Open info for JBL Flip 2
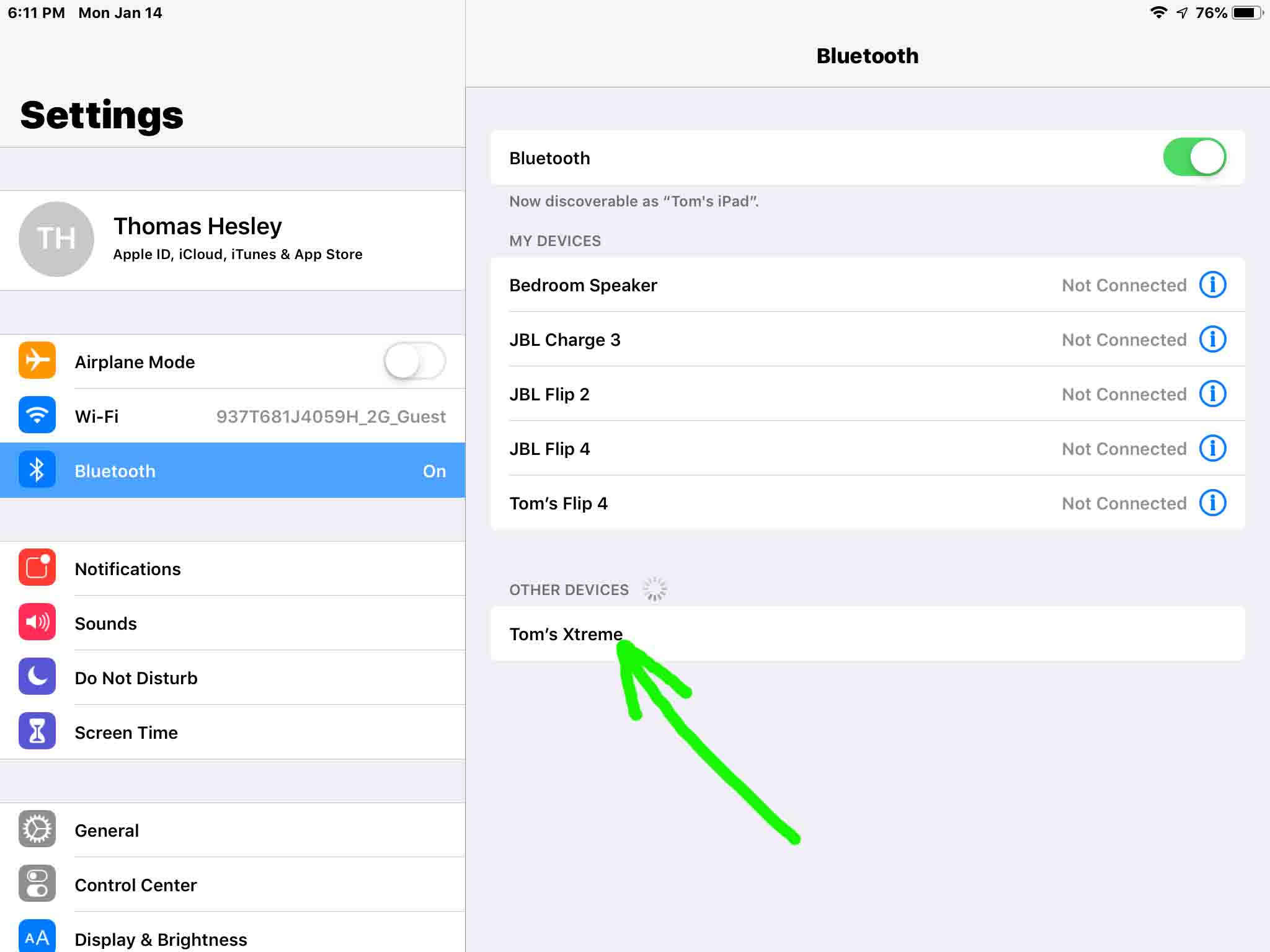The image size is (1270, 952). pos(1213,394)
